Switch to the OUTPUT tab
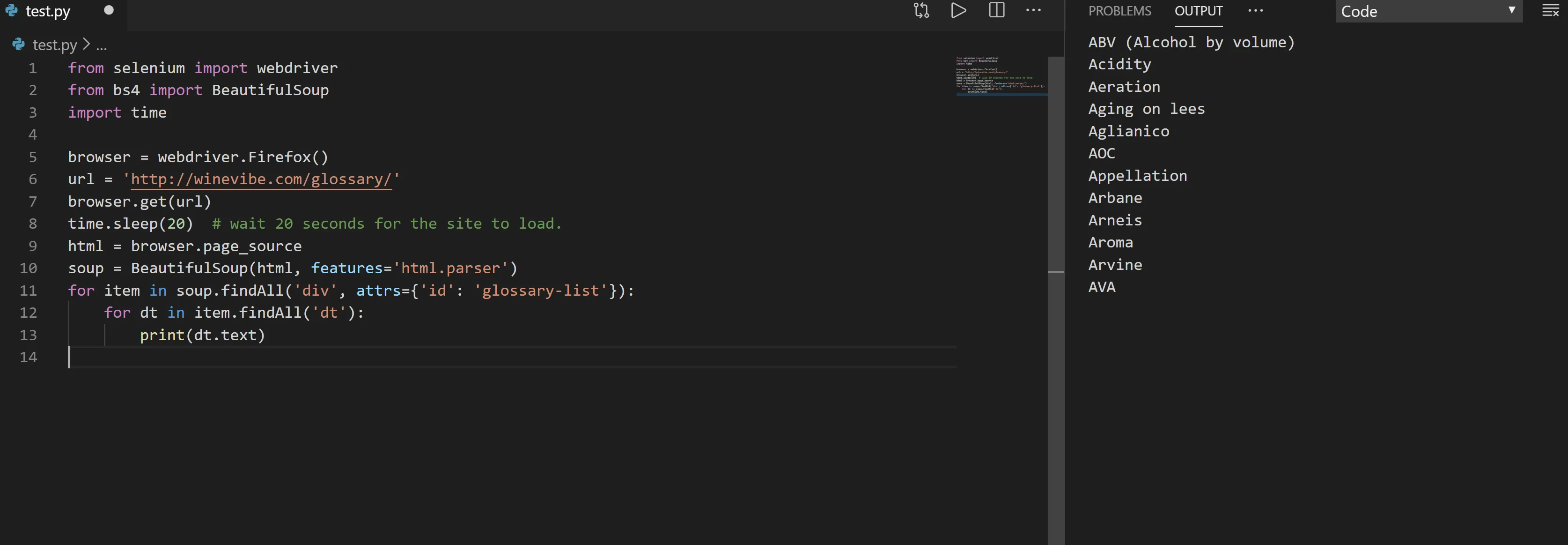Image resolution: width=1568 pixels, height=545 pixels. point(1198,11)
